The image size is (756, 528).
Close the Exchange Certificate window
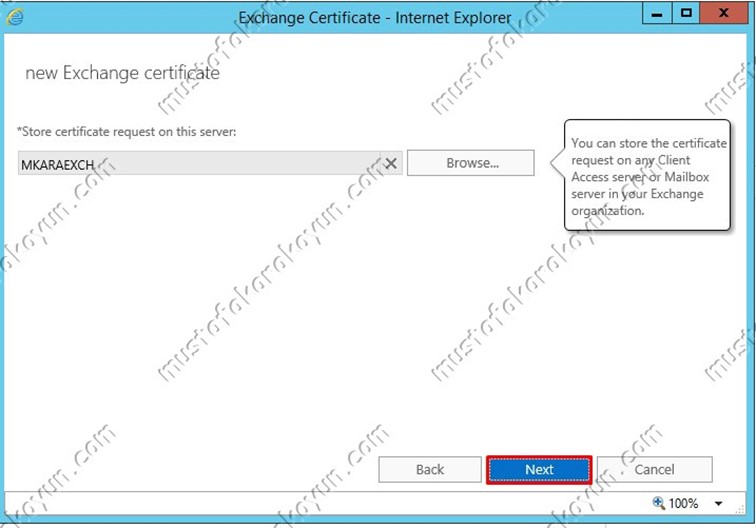tap(723, 13)
